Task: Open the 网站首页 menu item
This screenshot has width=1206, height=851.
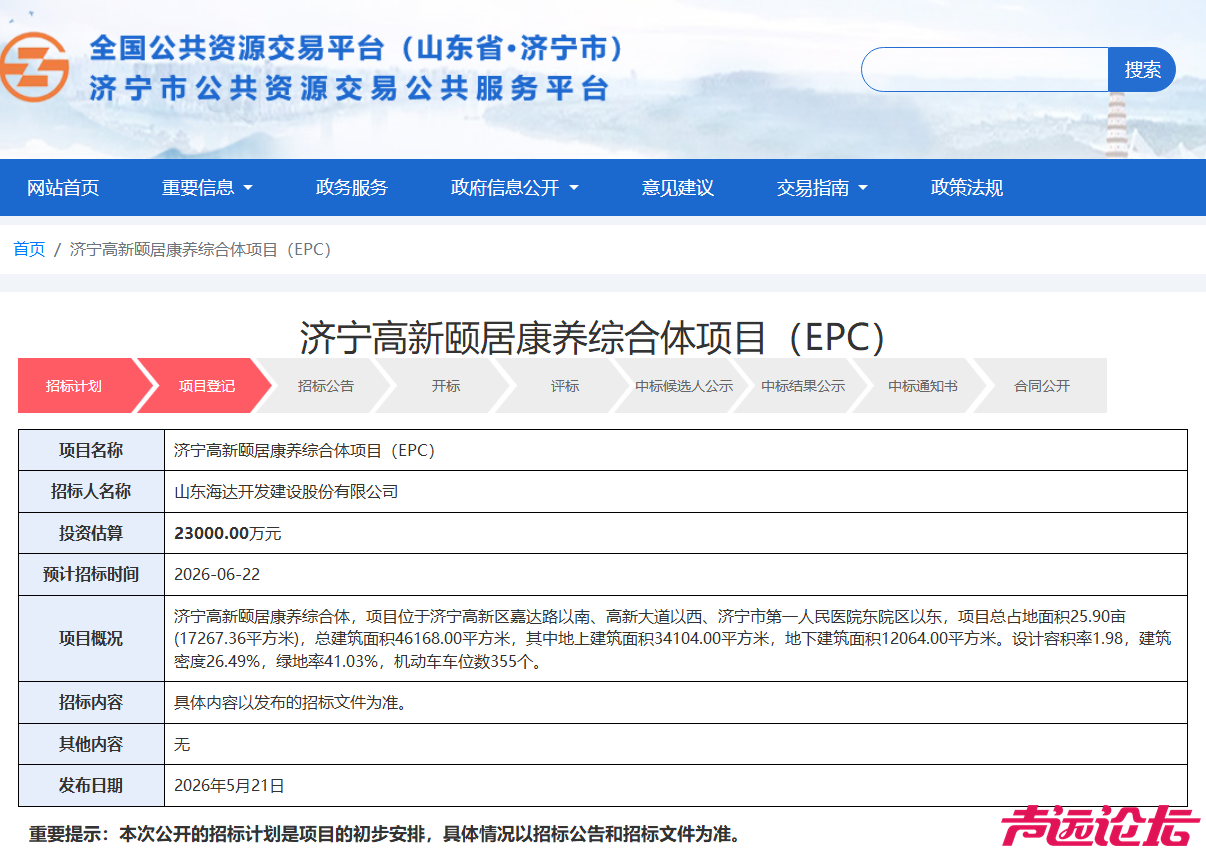Action: pyautogui.click(x=63, y=187)
